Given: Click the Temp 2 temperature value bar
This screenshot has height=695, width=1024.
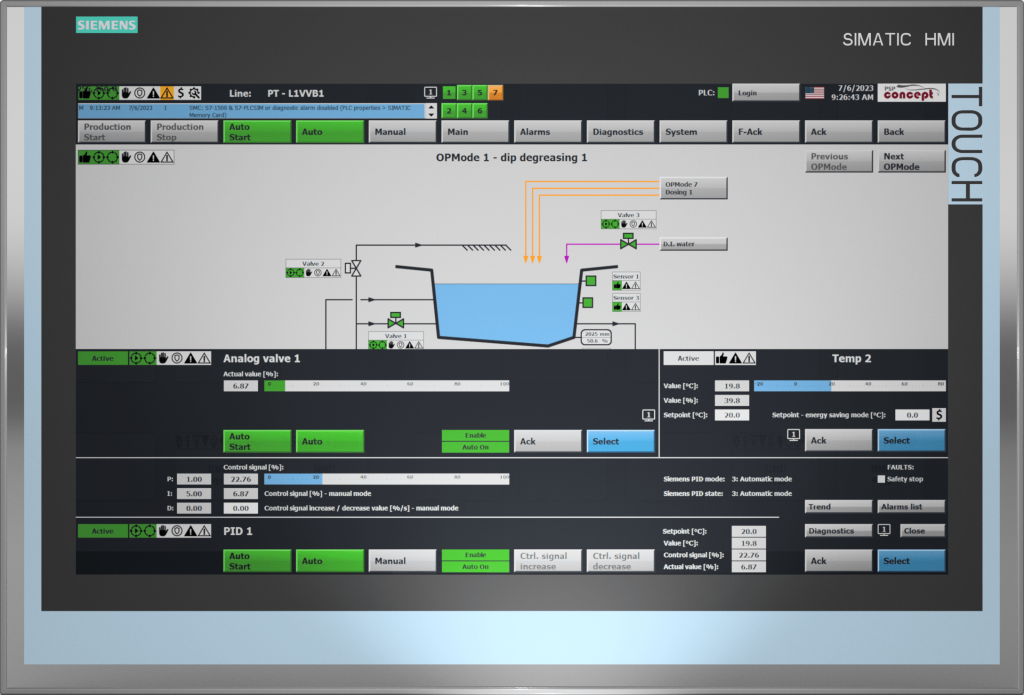Looking at the screenshot, I should pyautogui.click(x=850, y=385).
